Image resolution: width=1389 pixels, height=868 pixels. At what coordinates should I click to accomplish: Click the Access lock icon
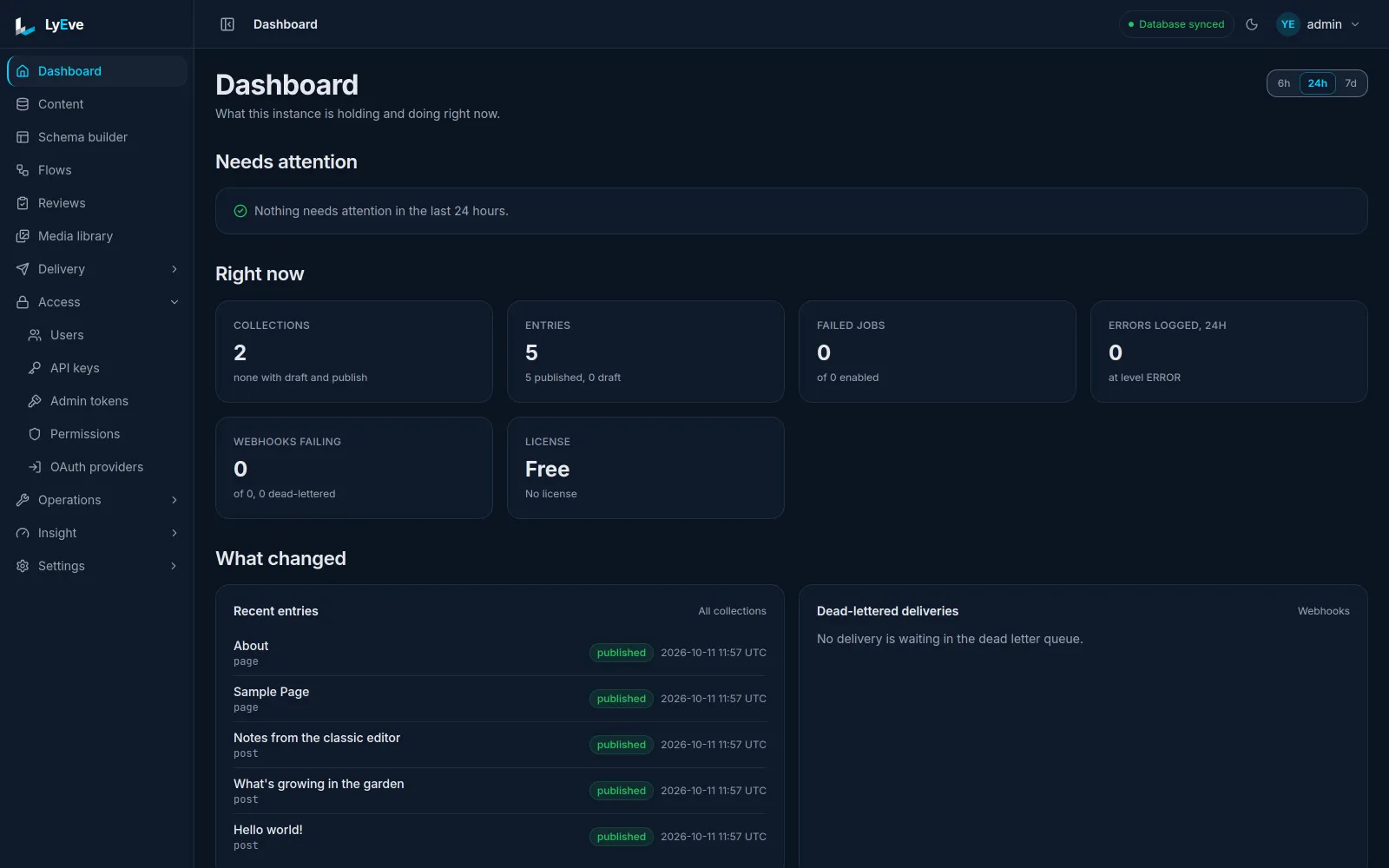coord(23,302)
